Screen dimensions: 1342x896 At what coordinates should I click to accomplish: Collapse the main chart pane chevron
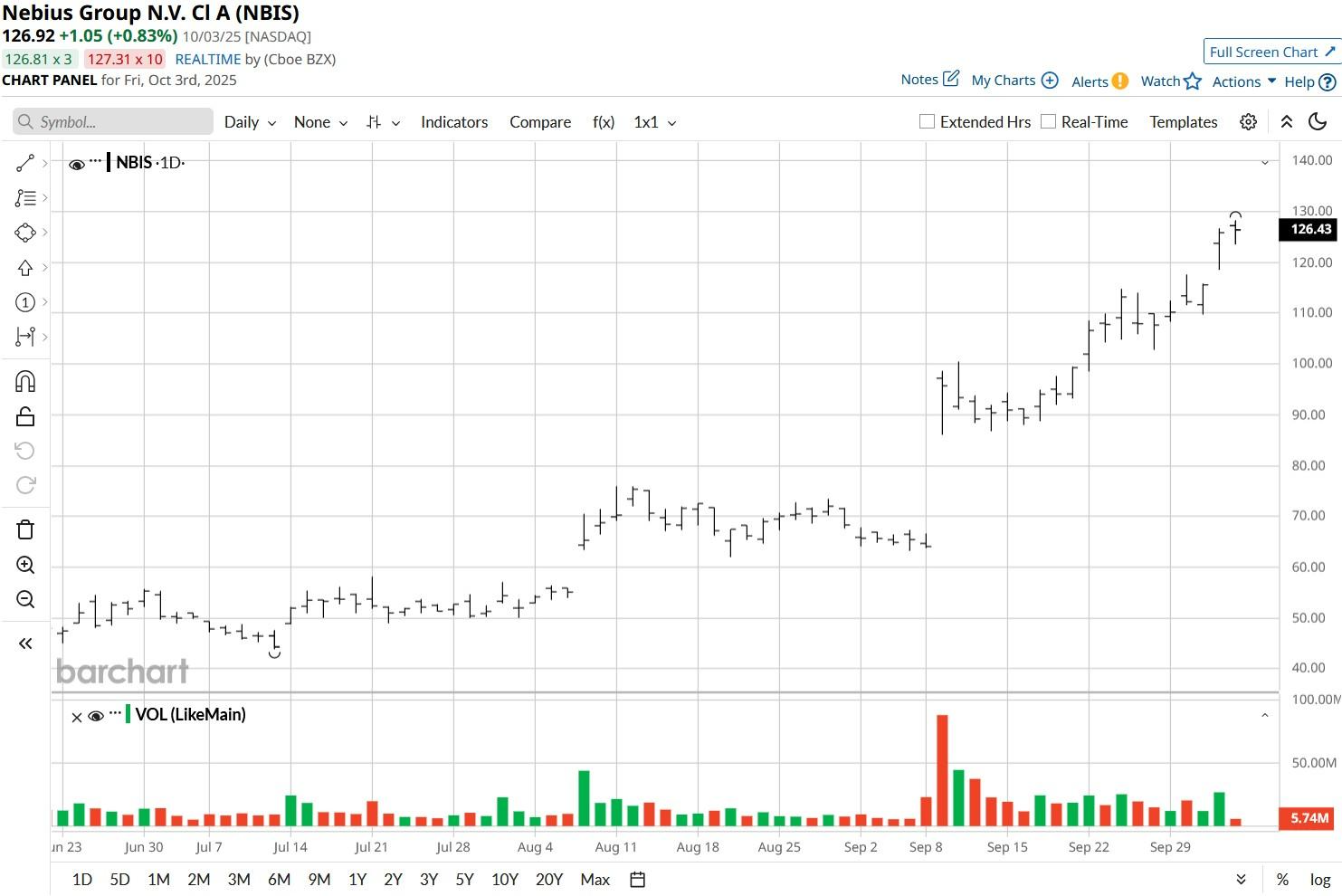pyautogui.click(x=1265, y=163)
